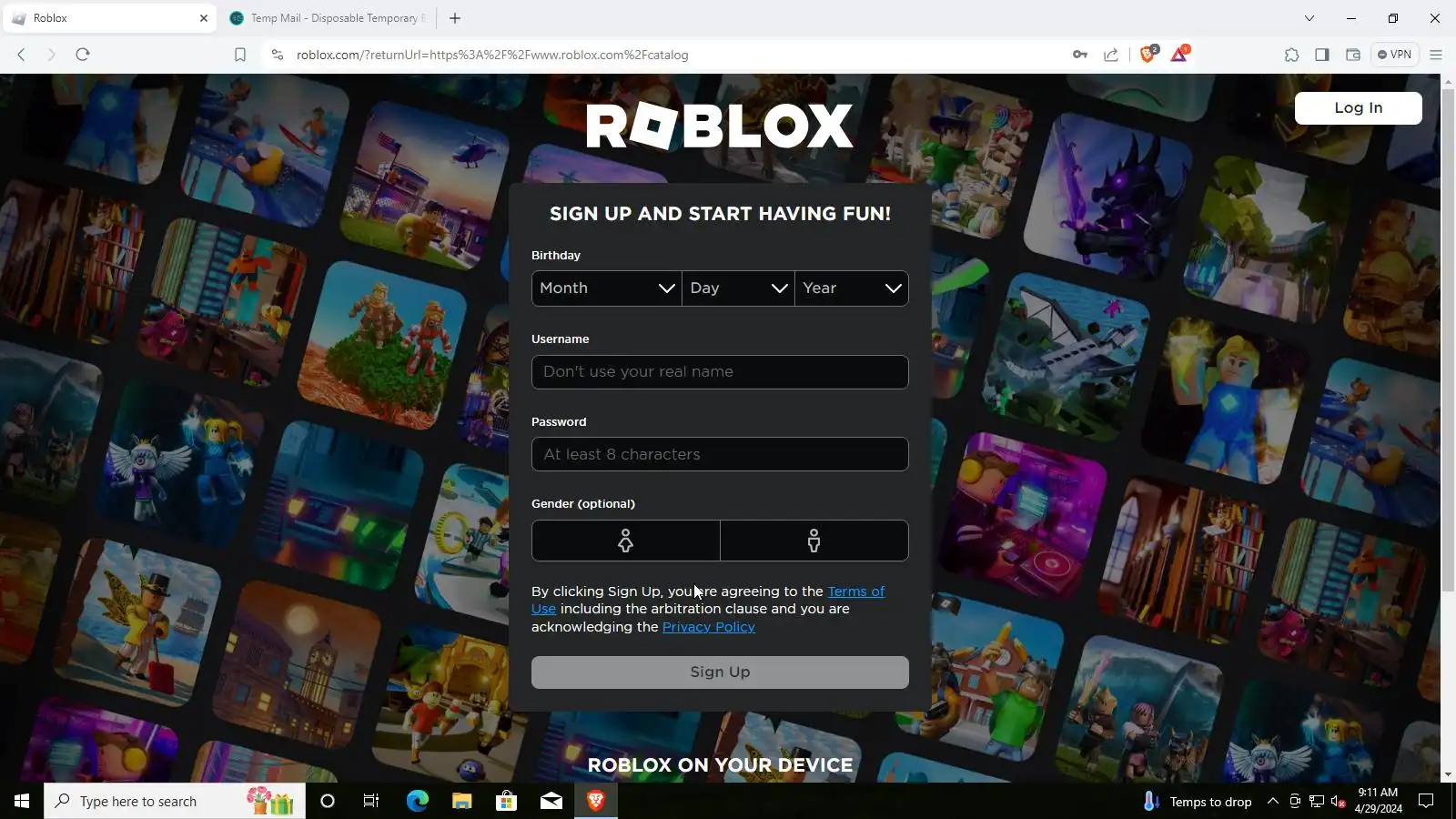Open Brave Shields lion icon
1456x819 pixels.
1148,55
